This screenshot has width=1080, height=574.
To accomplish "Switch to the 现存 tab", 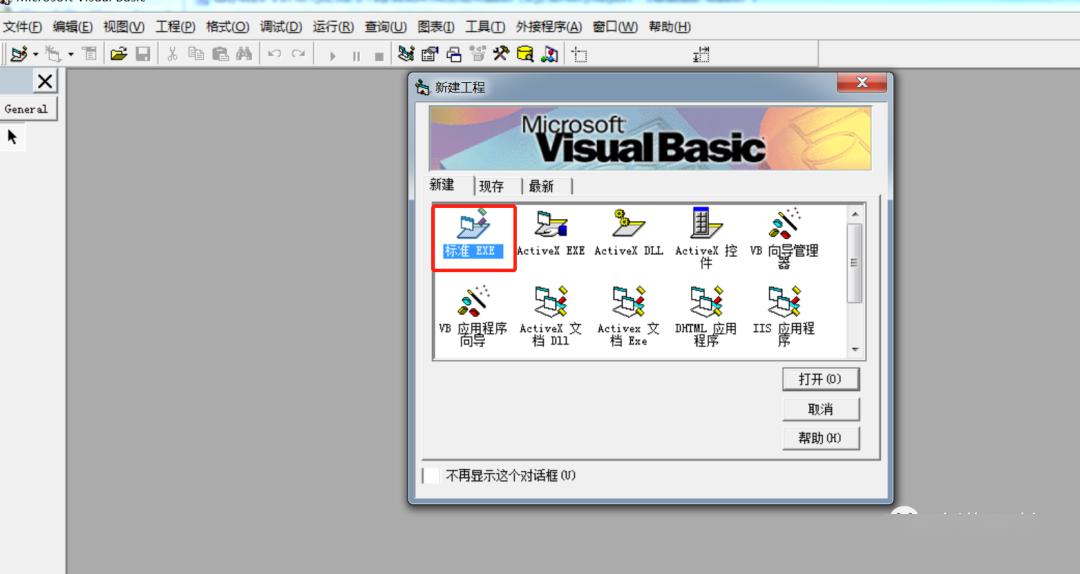I will tap(492, 186).
